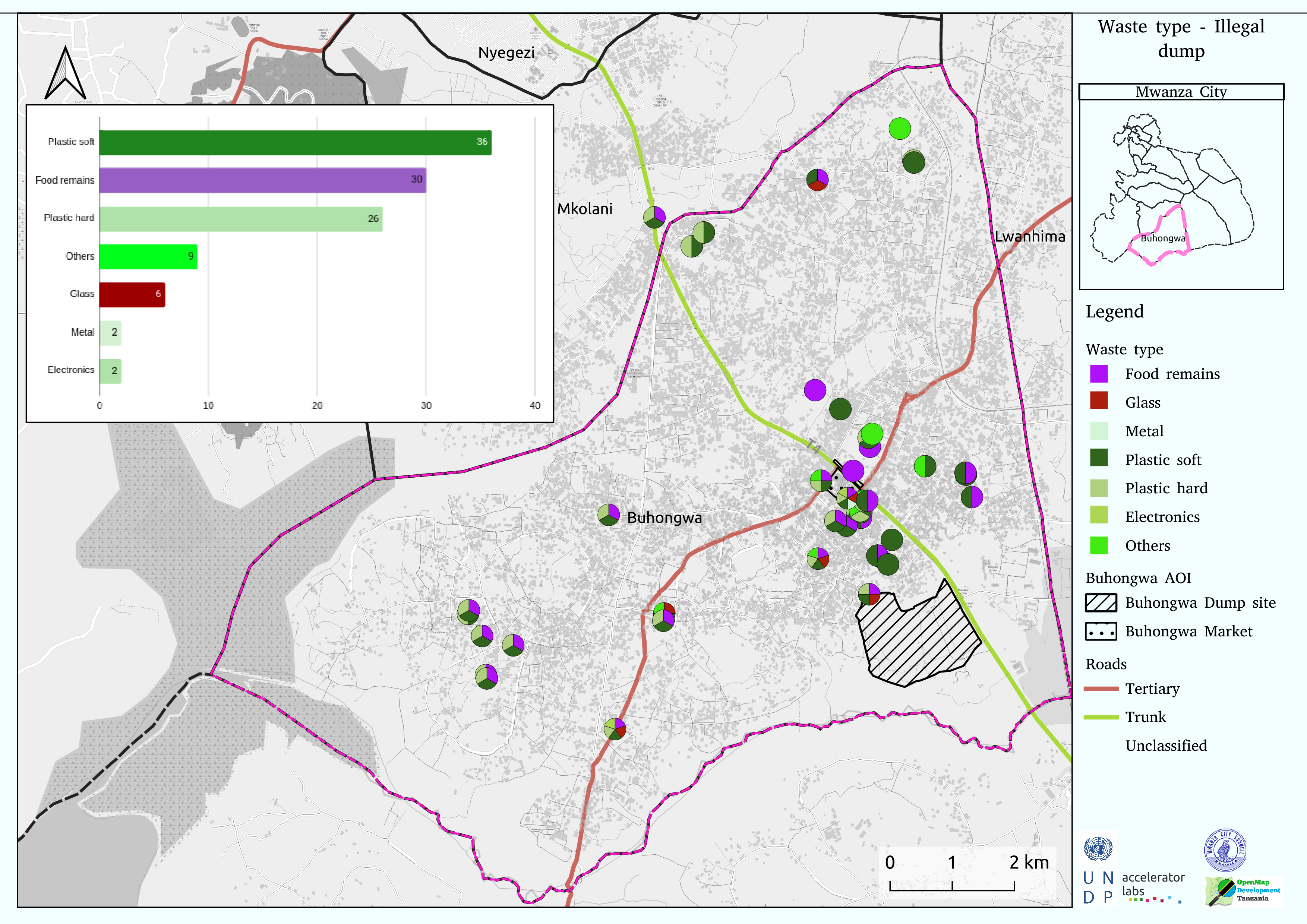Viewport: 1307px width, 924px height.
Task: Click the scale bar line under 2 km
Action: (x=952, y=886)
